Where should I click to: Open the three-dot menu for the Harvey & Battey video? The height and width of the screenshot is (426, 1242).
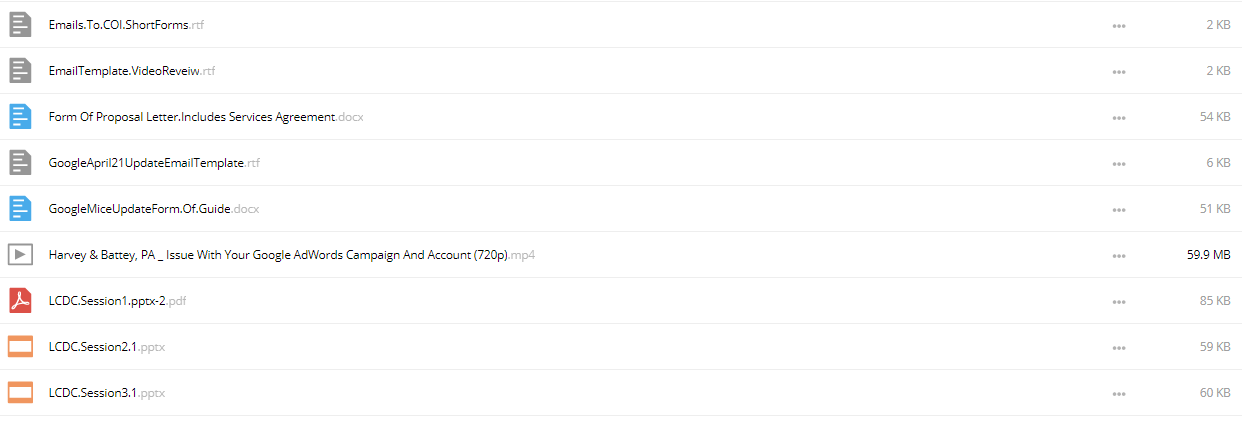pos(1119,256)
